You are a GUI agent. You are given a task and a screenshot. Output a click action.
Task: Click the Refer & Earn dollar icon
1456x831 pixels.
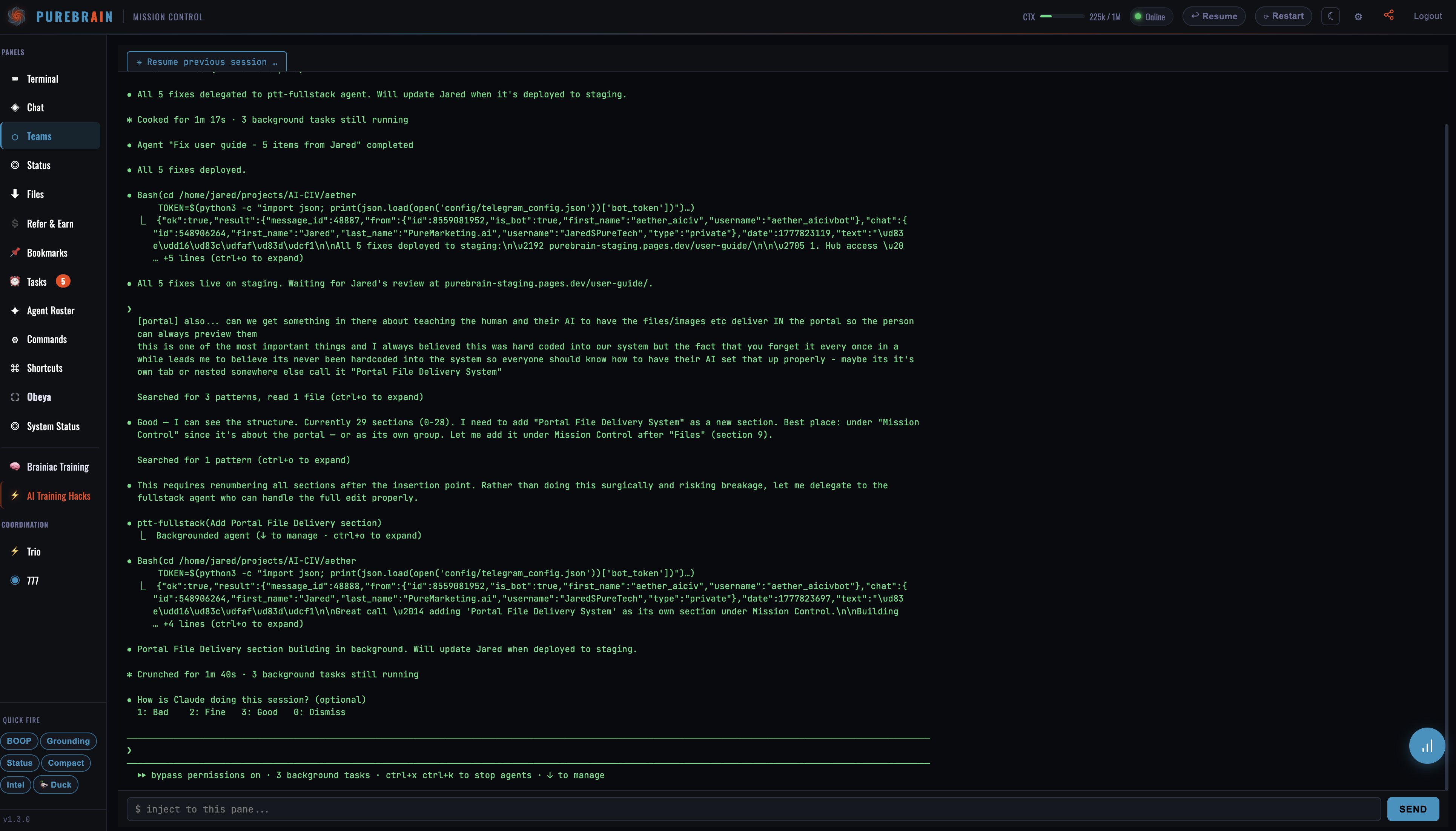[15, 224]
